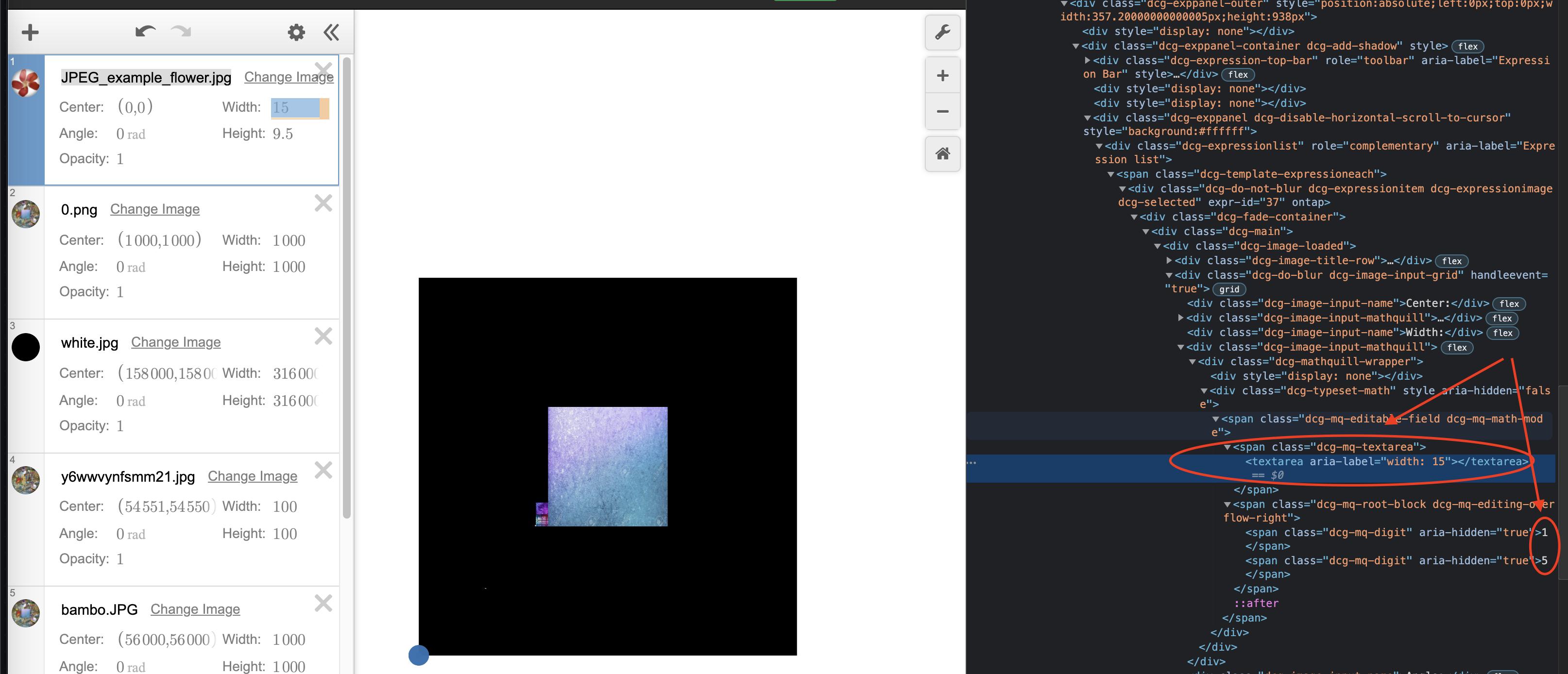Redo the last undone action
Screen dimensions: 1568x674
click(x=181, y=31)
